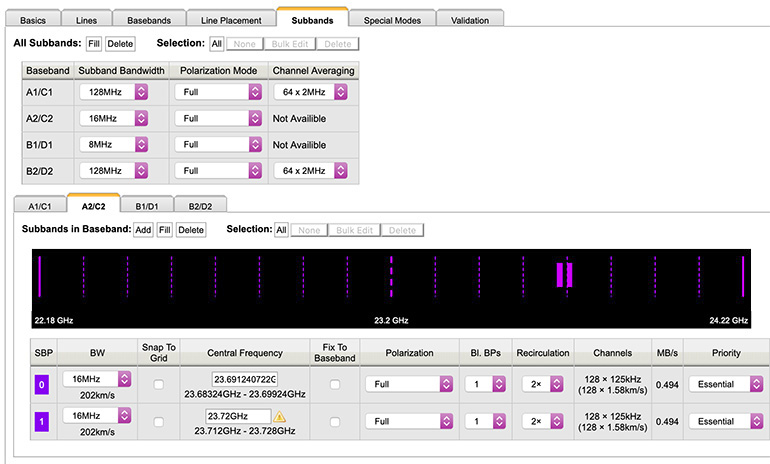Click Delete button next to All Subbands

(120, 44)
